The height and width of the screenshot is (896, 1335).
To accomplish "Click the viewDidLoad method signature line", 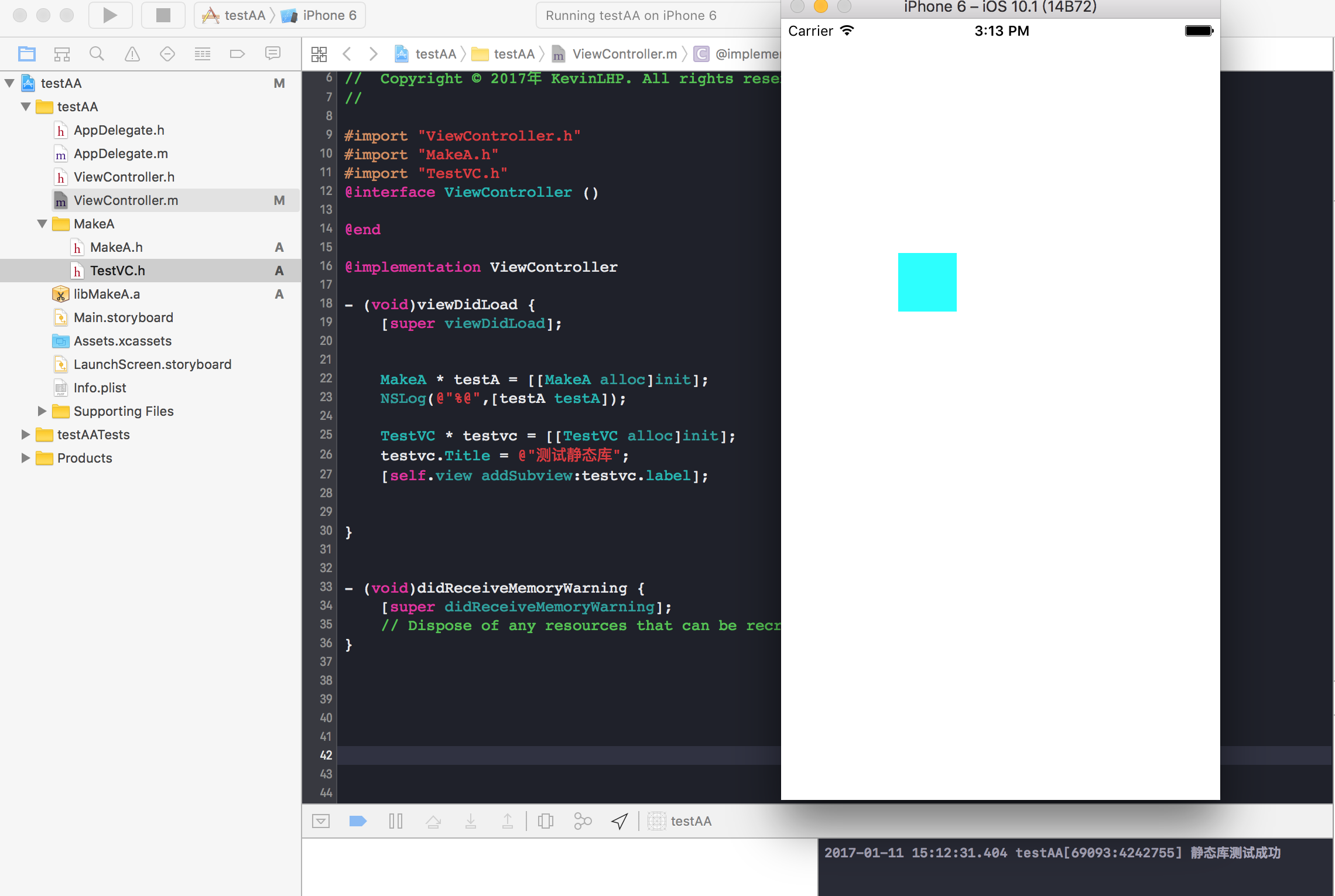I will 440,305.
